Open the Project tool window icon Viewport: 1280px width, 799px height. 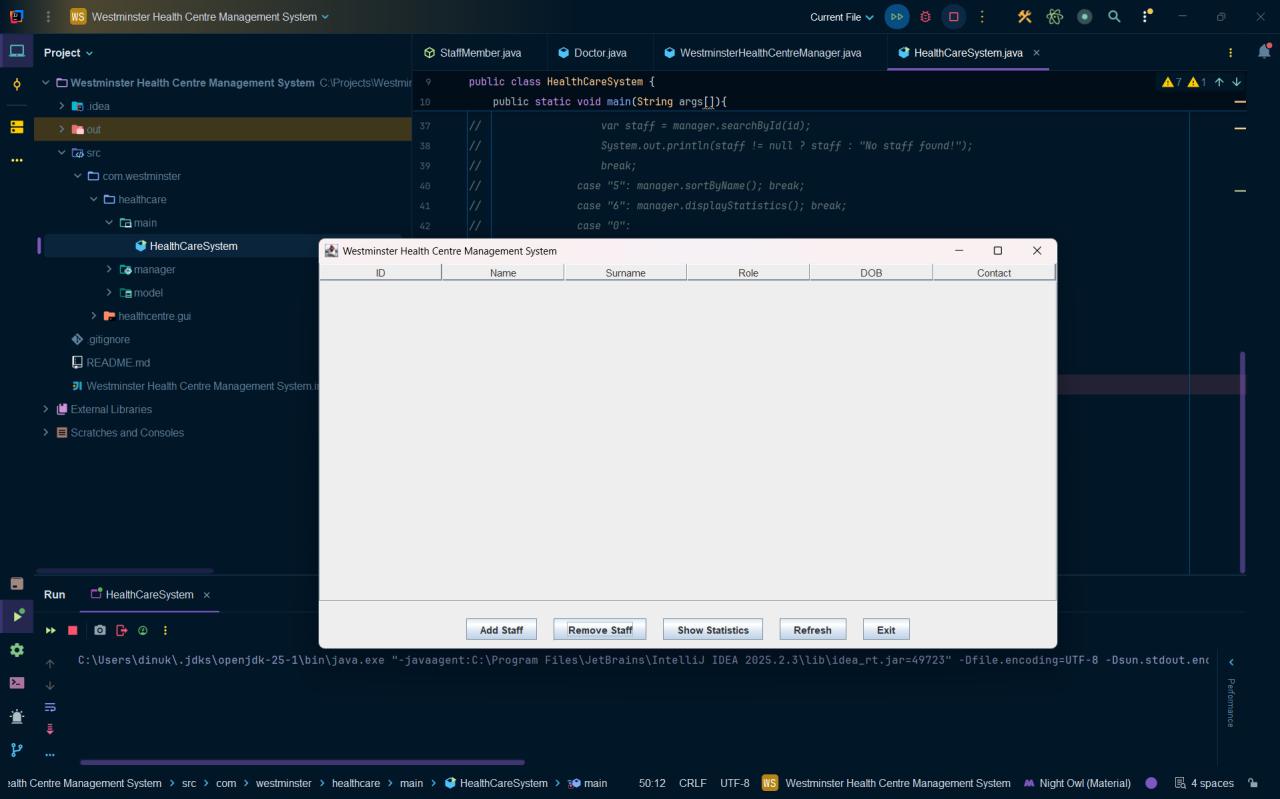point(17,51)
